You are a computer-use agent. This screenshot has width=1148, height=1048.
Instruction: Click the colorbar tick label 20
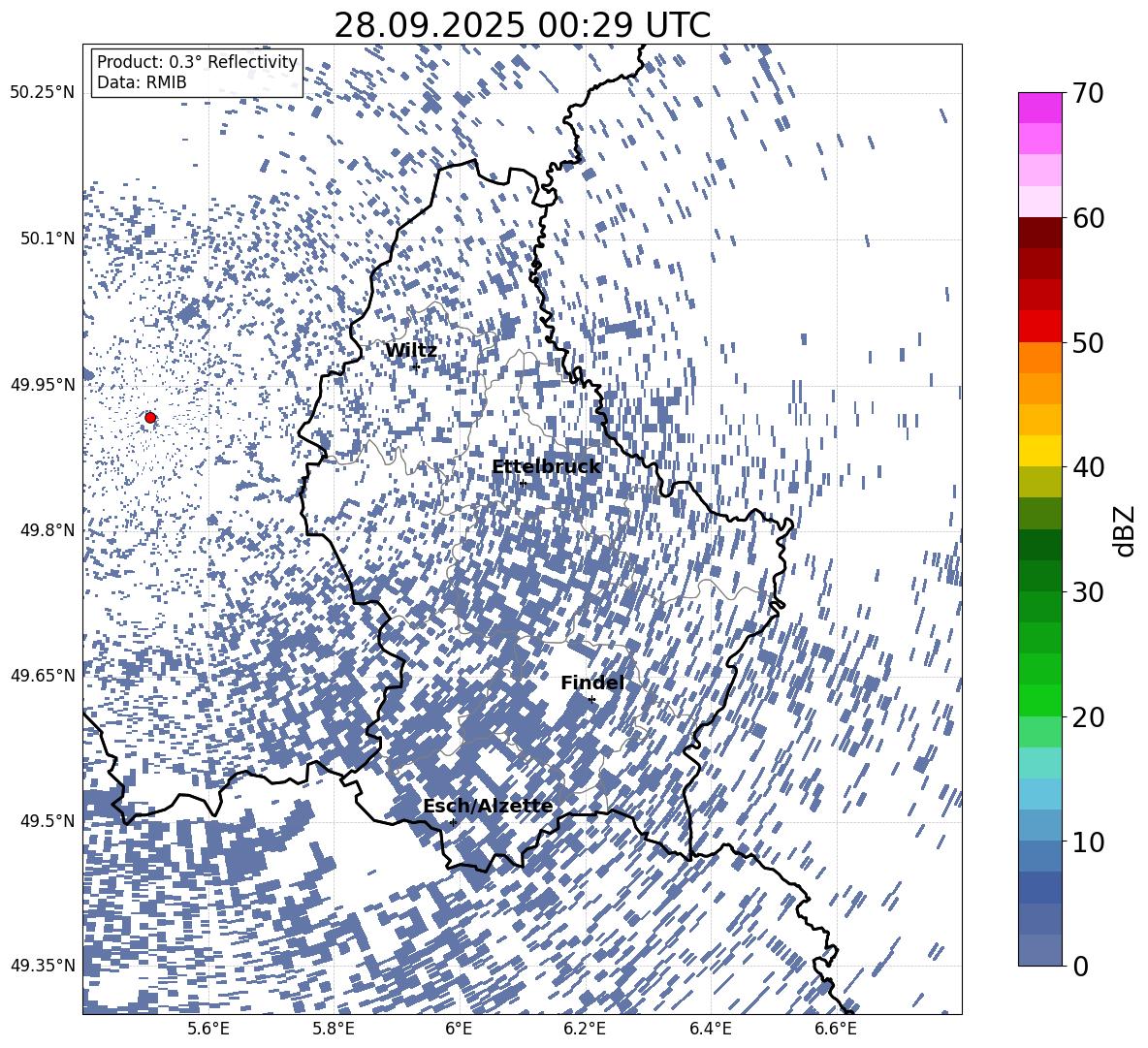pyautogui.click(x=1089, y=716)
